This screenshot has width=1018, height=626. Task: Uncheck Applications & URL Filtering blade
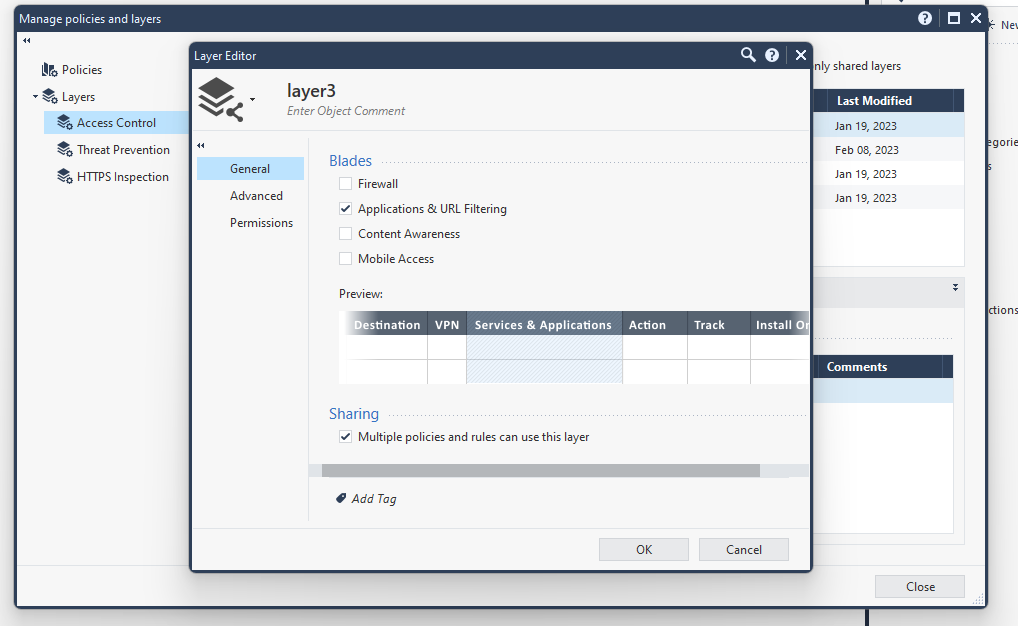[x=346, y=209]
